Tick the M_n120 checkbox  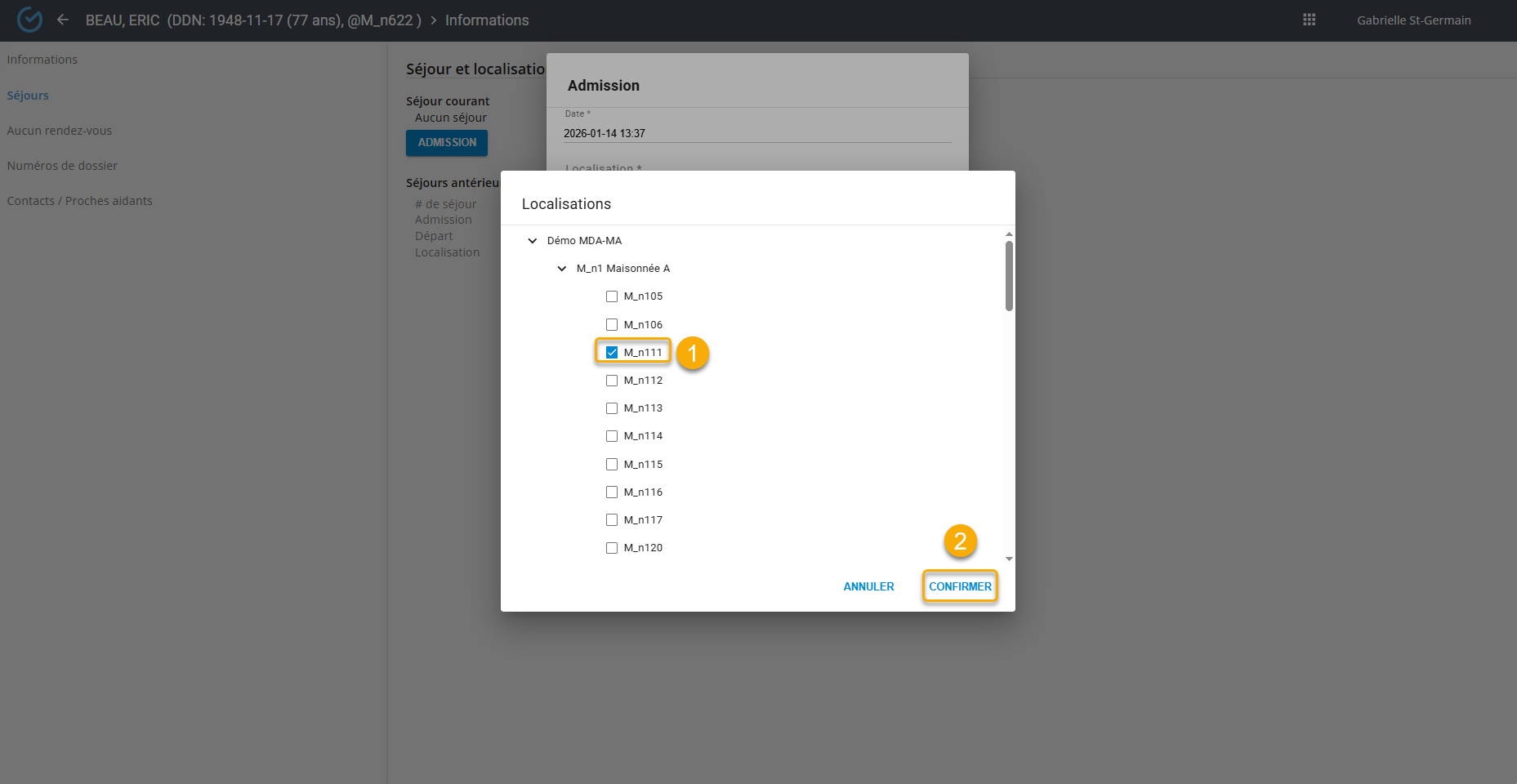[612, 548]
